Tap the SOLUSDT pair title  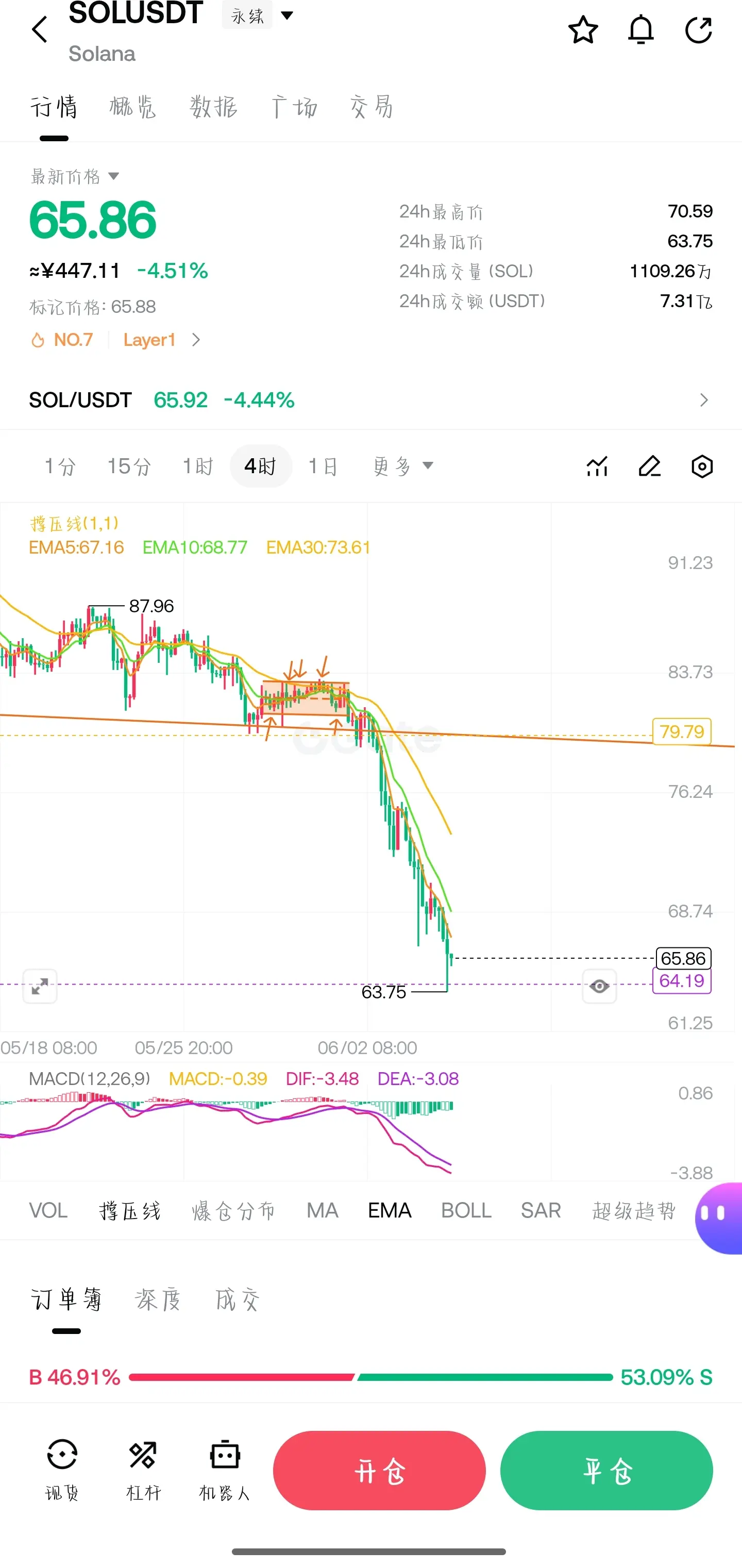pyautogui.click(x=136, y=13)
